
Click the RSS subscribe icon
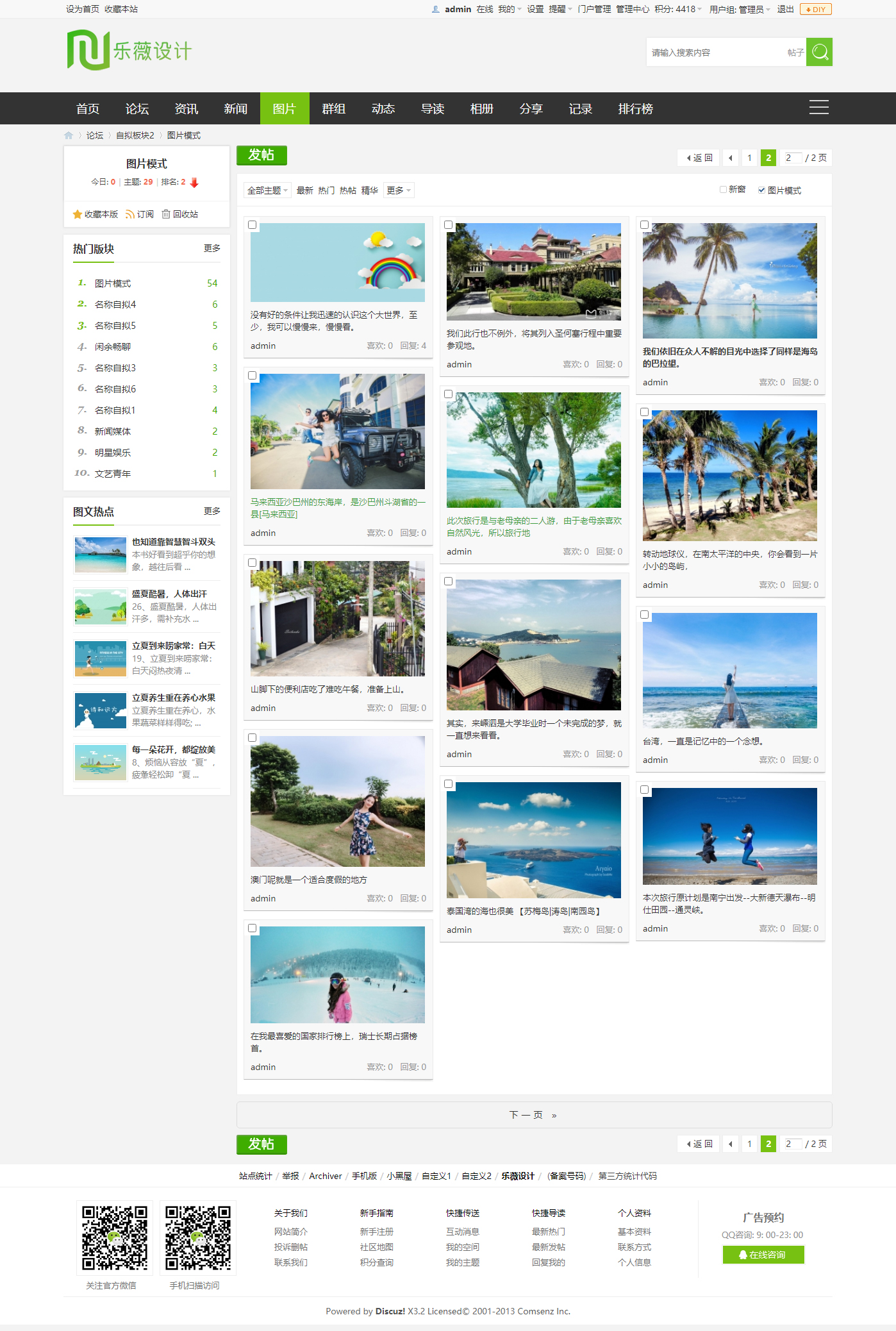click(x=130, y=214)
